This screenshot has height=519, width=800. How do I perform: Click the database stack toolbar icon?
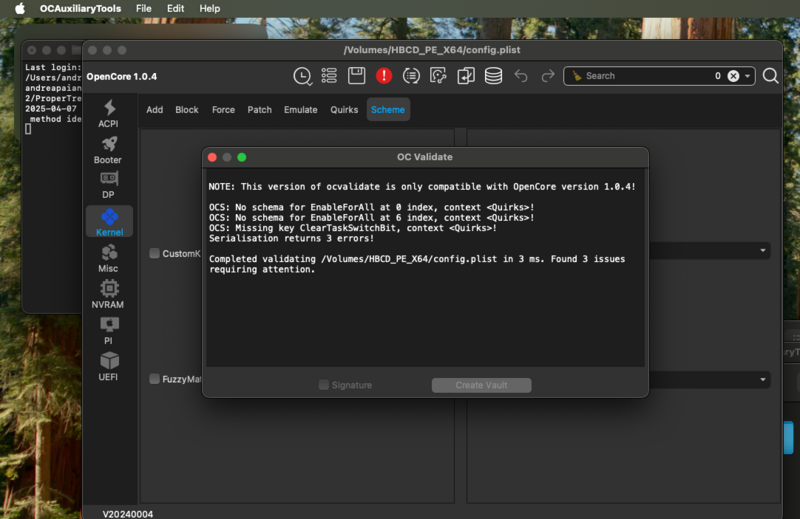[x=493, y=76]
